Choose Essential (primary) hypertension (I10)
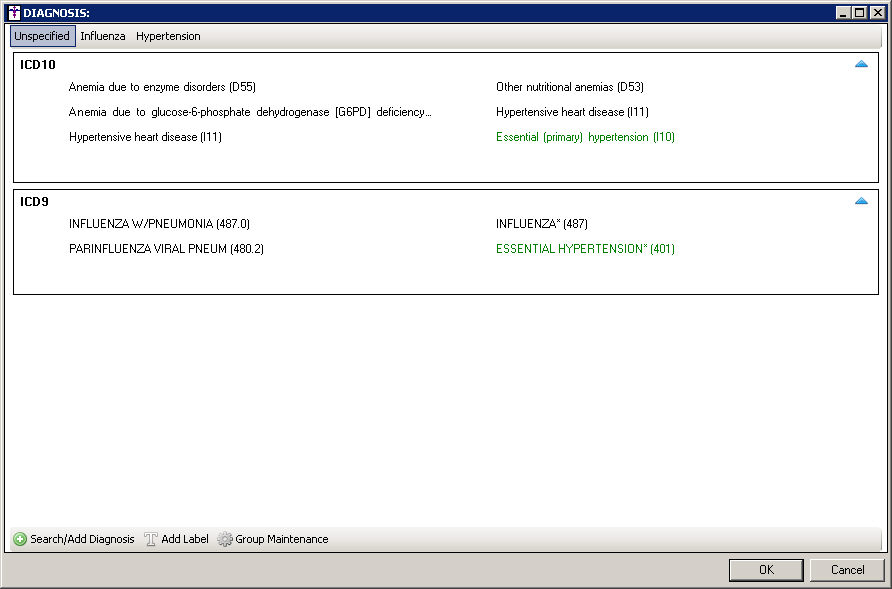This screenshot has width=892, height=589. pyautogui.click(x=585, y=137)
